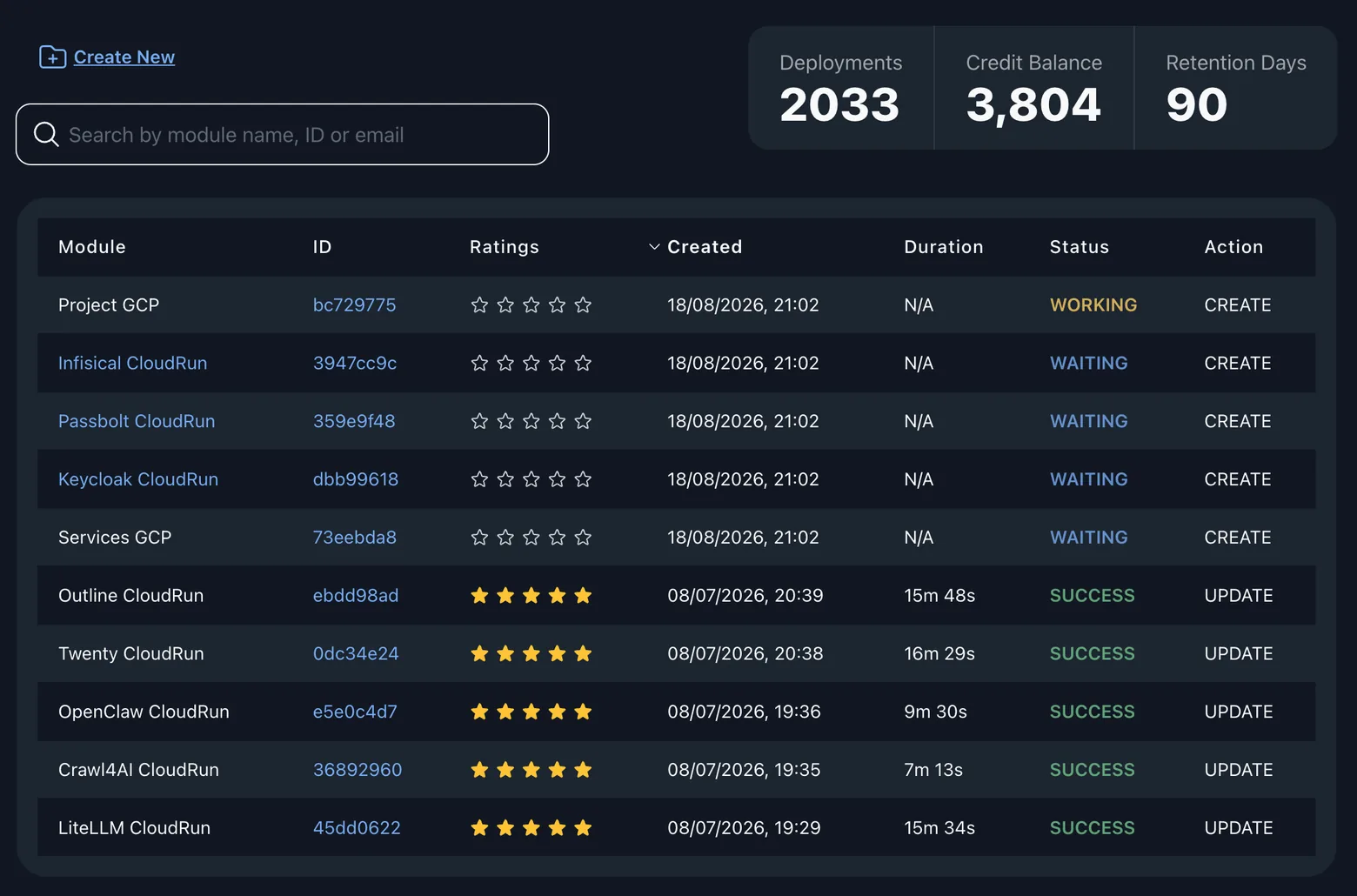
Task: Focus the module search input field
Action: (x=282, y=134)
